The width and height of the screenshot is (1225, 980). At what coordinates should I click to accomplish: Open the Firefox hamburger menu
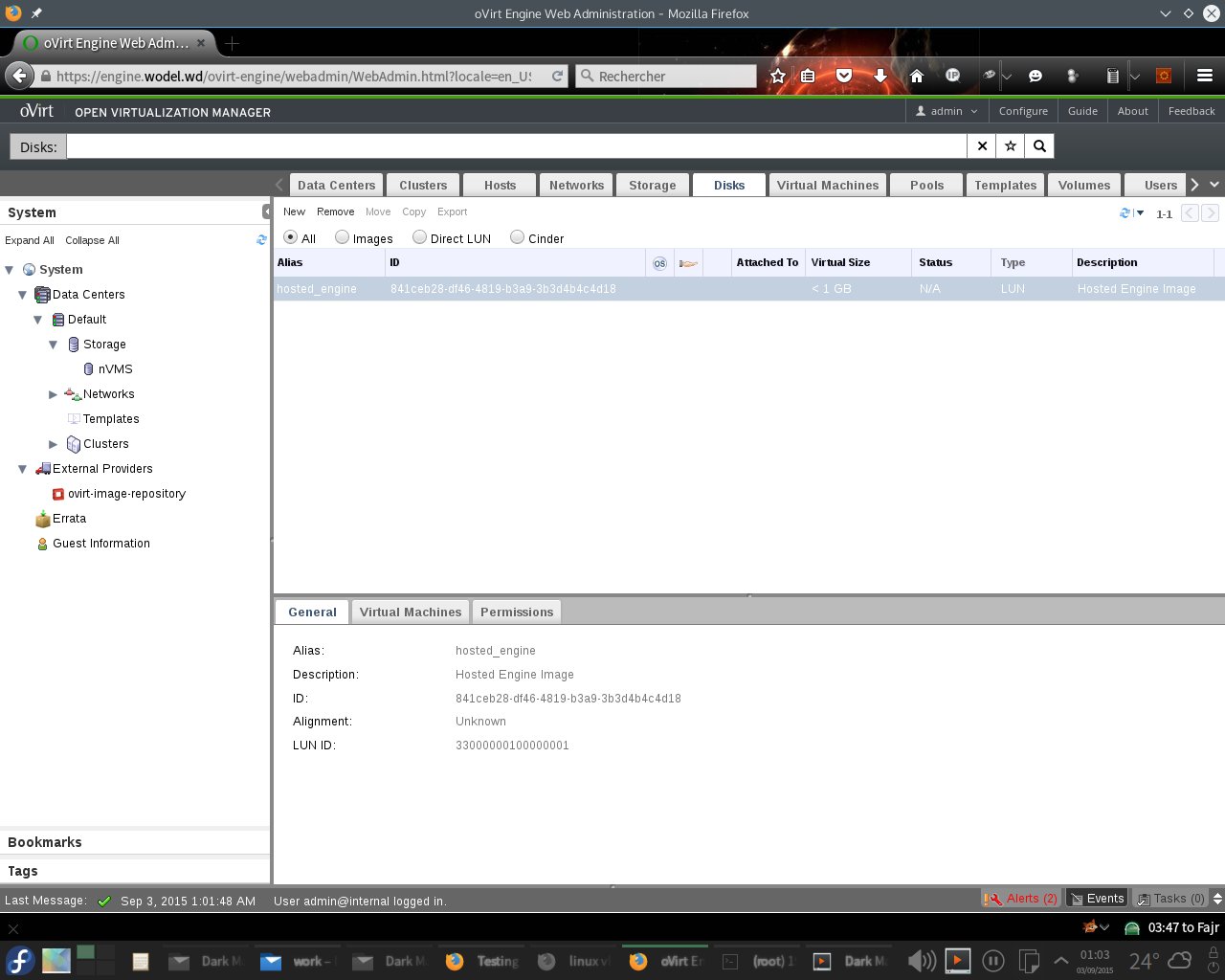tap(1205, 77)
